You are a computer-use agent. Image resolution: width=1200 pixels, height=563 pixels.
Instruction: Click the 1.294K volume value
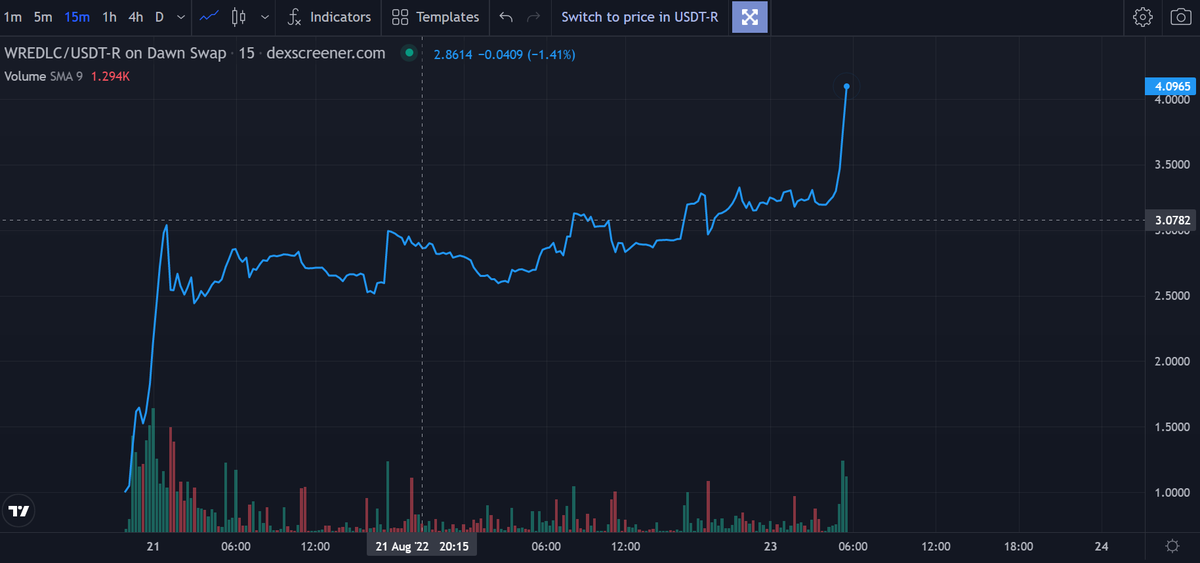coord(111,76)
